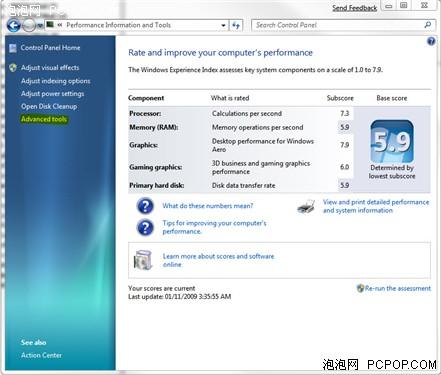This screenshot has height=375, width=441.
Task: Open Tips for improving your computer's performance
Action: tap(214, 227)
